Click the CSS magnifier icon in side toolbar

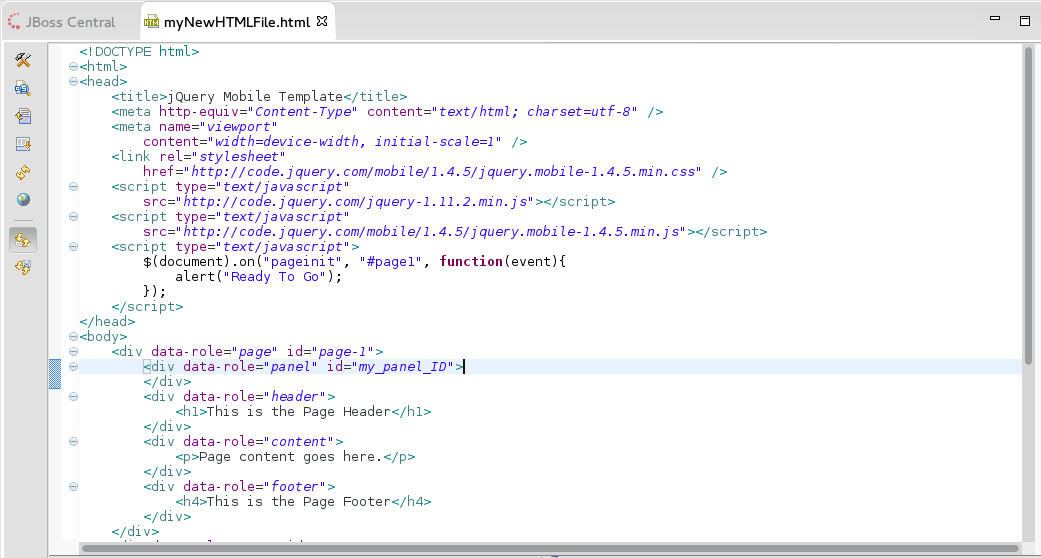(x=23, y=88)
